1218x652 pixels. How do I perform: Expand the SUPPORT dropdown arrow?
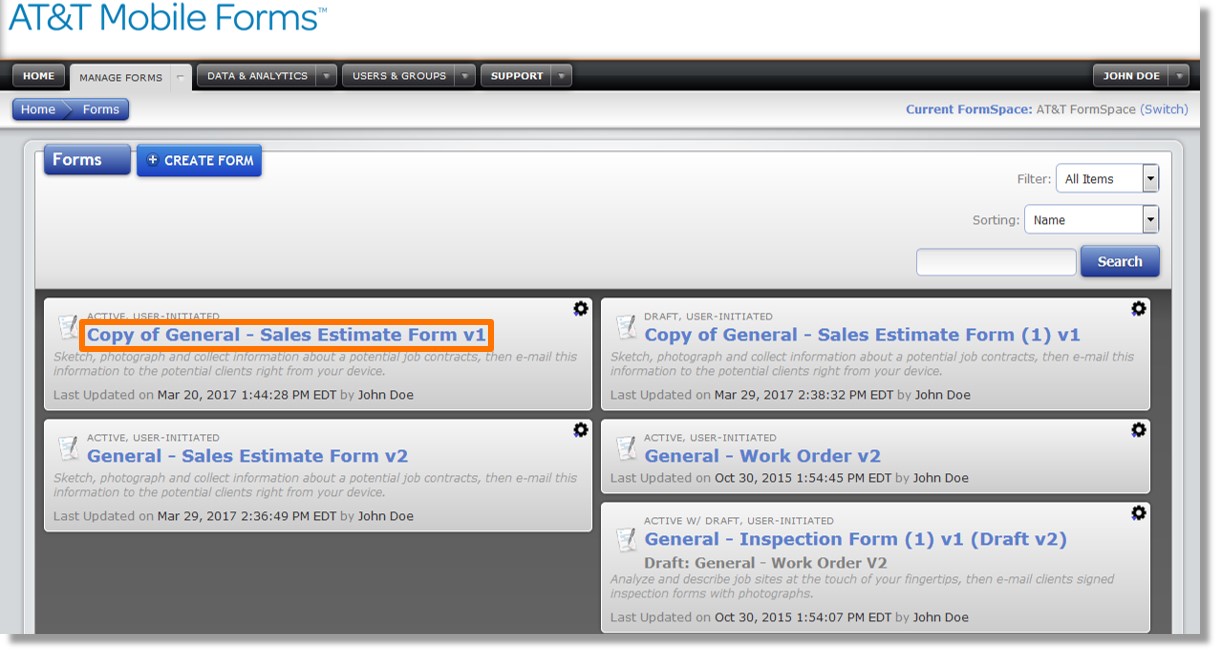(562, 76)
